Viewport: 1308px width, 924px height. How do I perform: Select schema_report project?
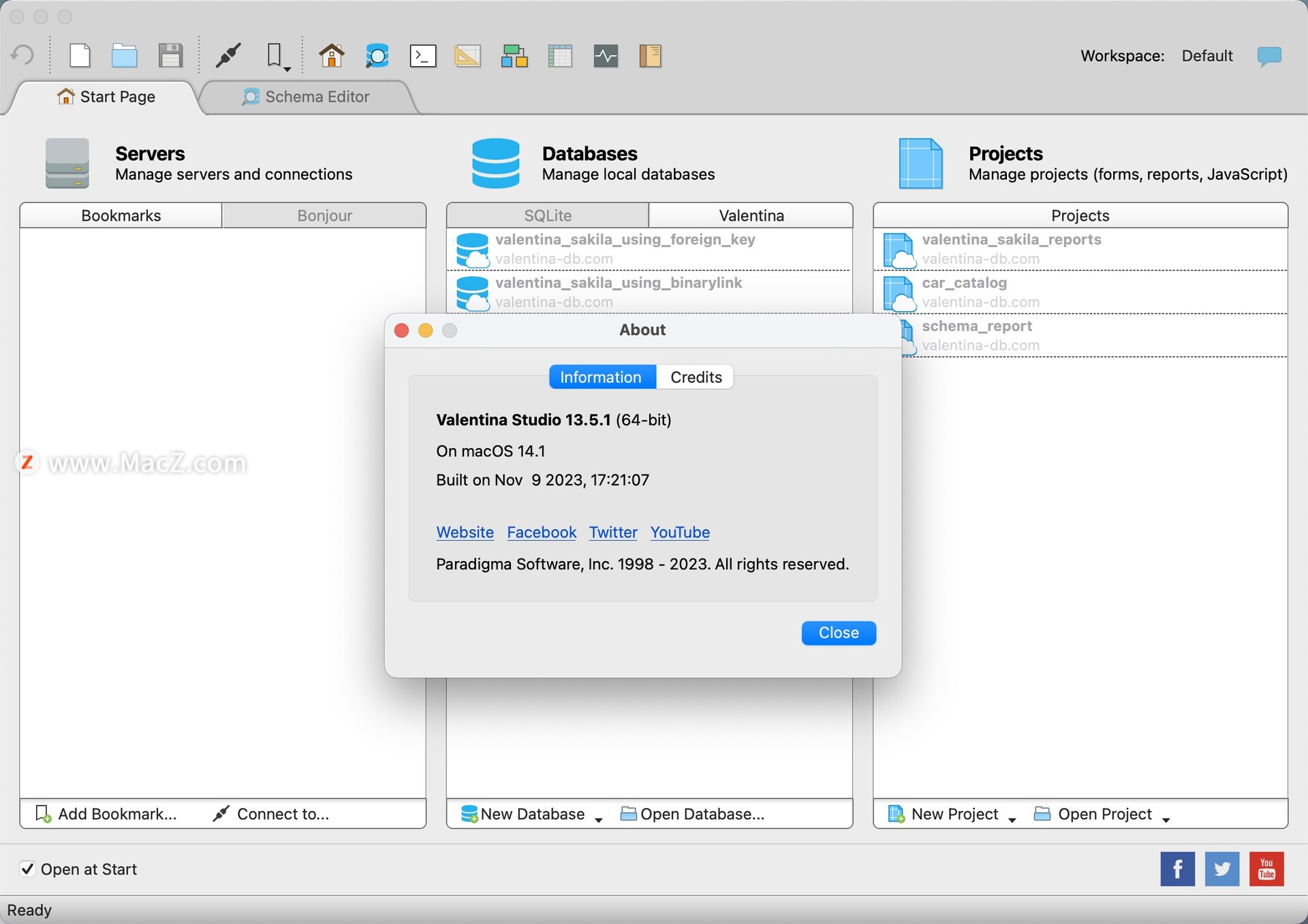pyautogui.click(x=1094, y=335)
